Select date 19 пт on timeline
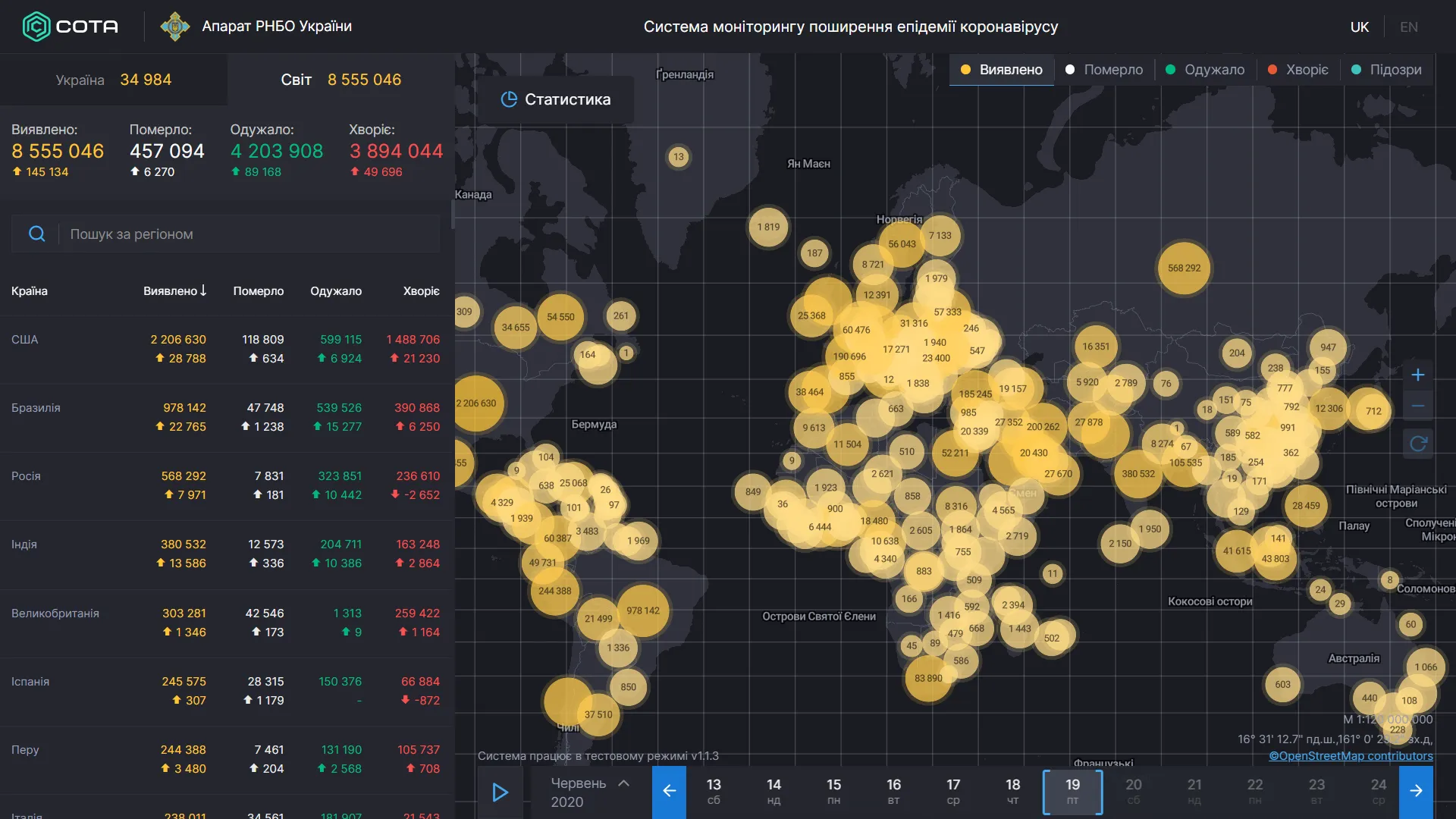 pos(1072,791)
